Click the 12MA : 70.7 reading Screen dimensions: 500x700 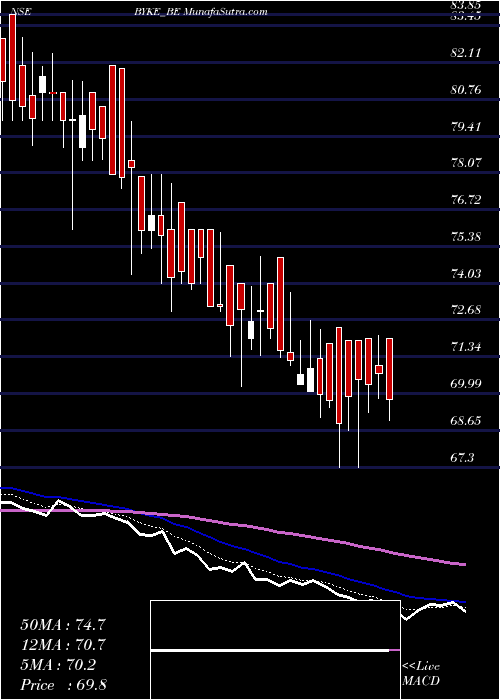click(x=63, y=645)
